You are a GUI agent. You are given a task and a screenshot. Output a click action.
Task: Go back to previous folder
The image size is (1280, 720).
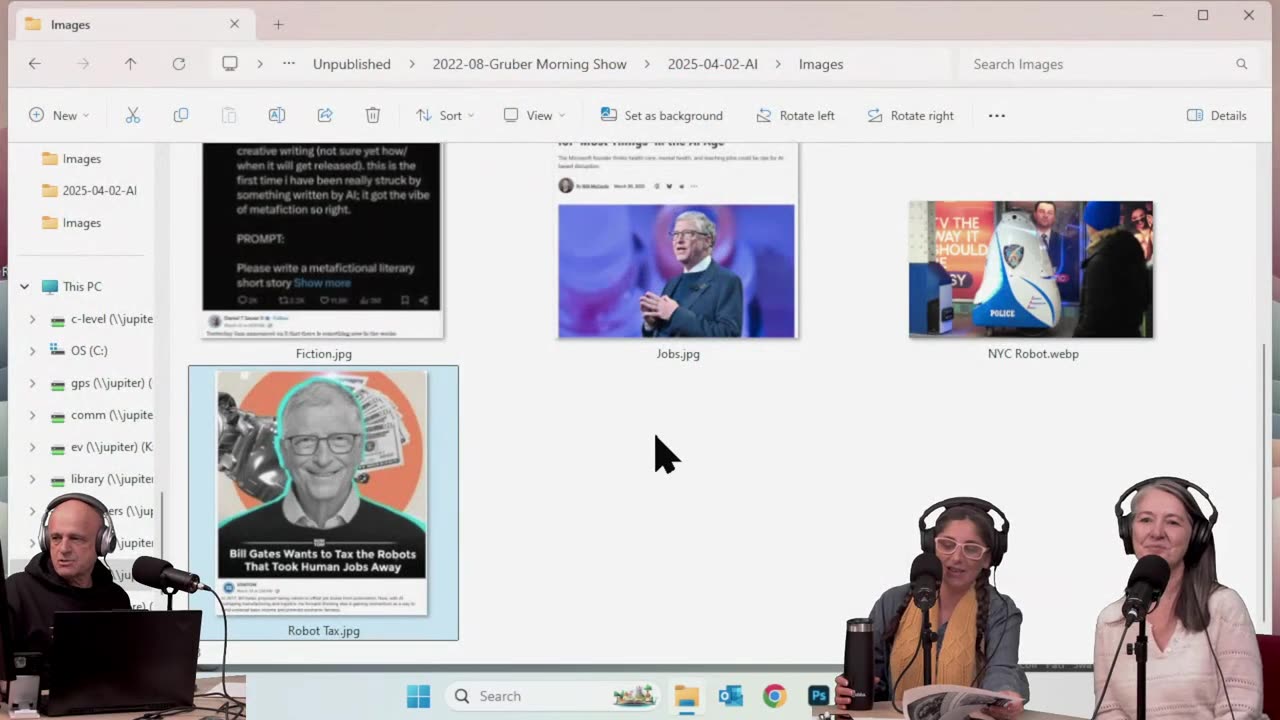click(35, 64)
